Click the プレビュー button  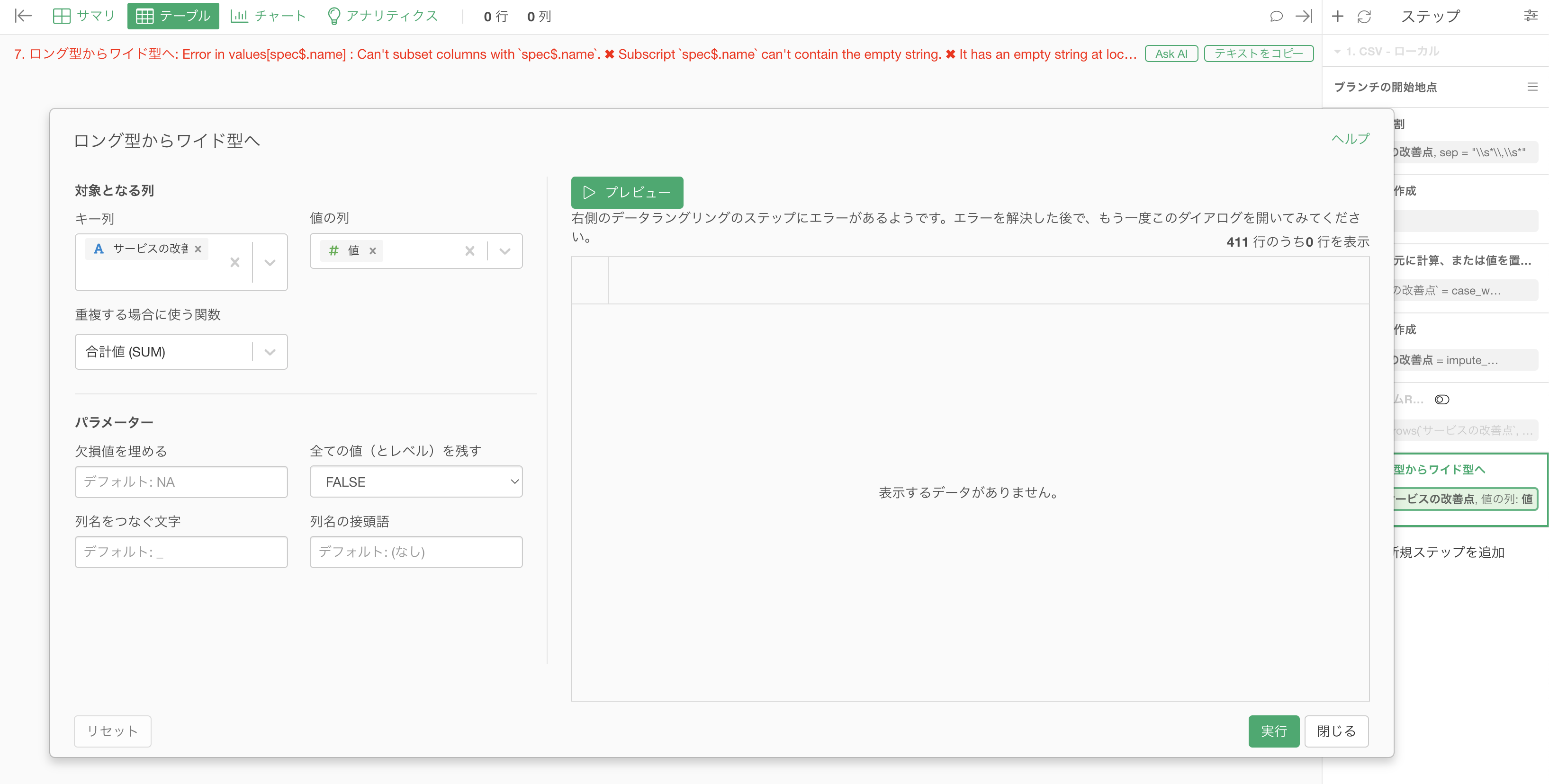pos(627,192)
